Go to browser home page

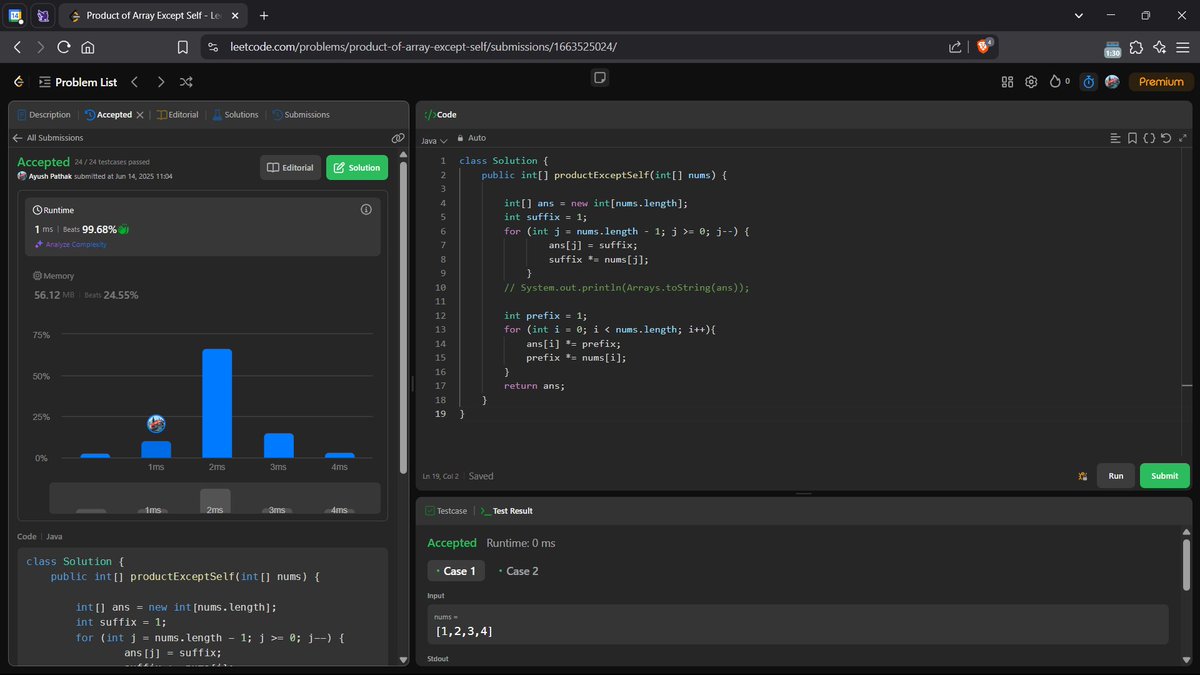(x=88, y=47)
